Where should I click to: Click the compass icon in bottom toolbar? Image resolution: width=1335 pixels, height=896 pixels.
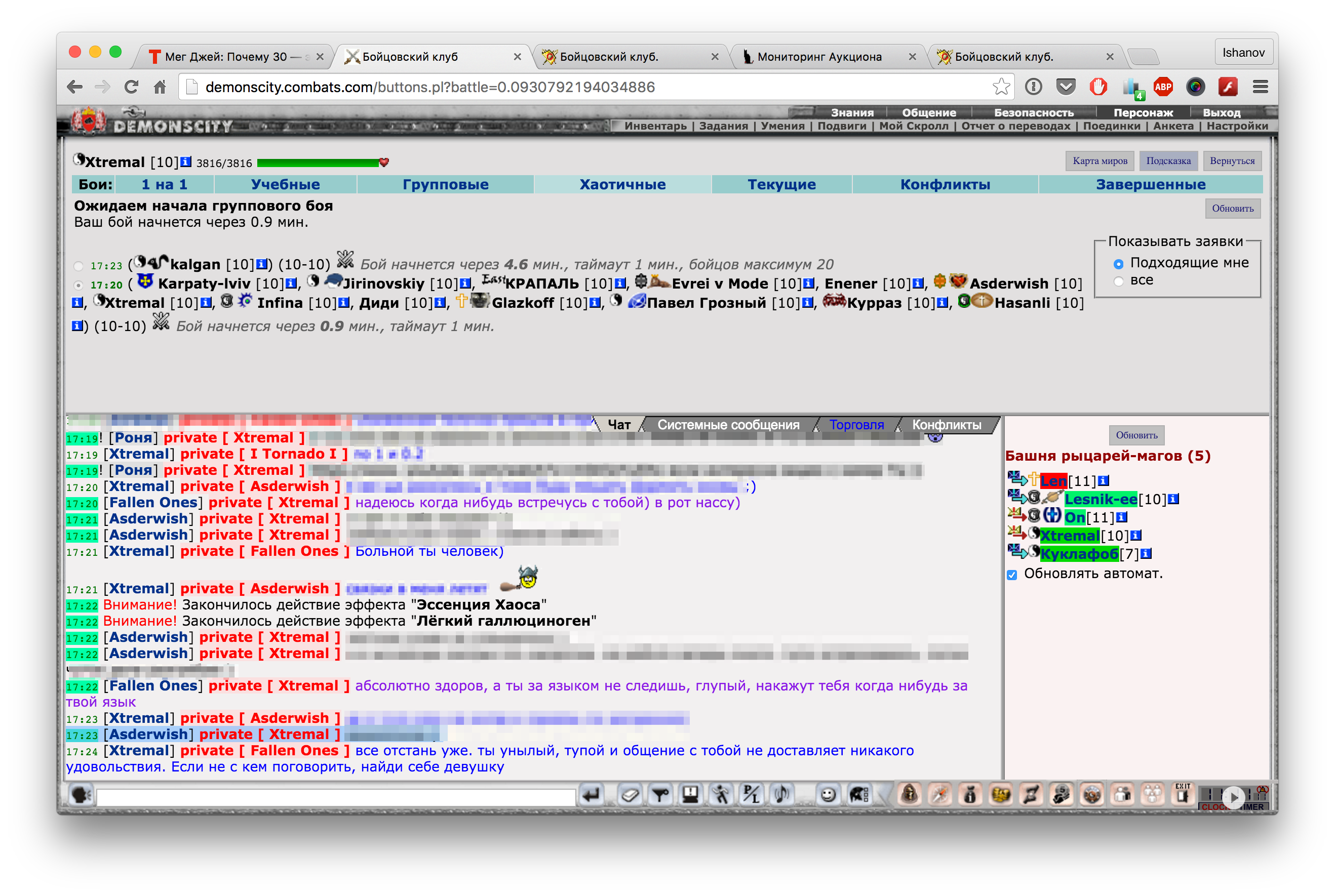click(x=940, y=795)
